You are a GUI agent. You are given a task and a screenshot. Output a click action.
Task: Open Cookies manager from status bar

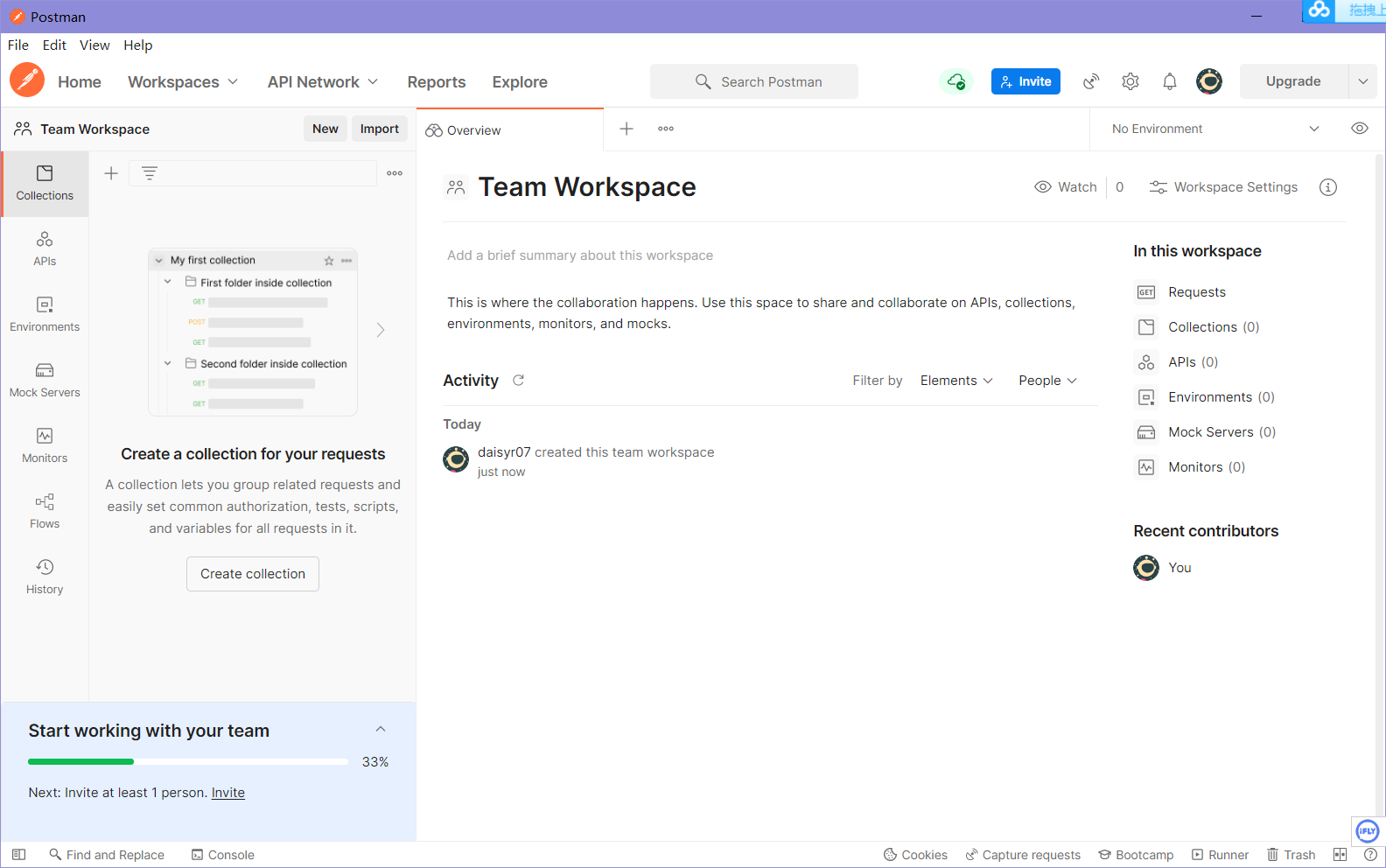(x=915, y=855)
